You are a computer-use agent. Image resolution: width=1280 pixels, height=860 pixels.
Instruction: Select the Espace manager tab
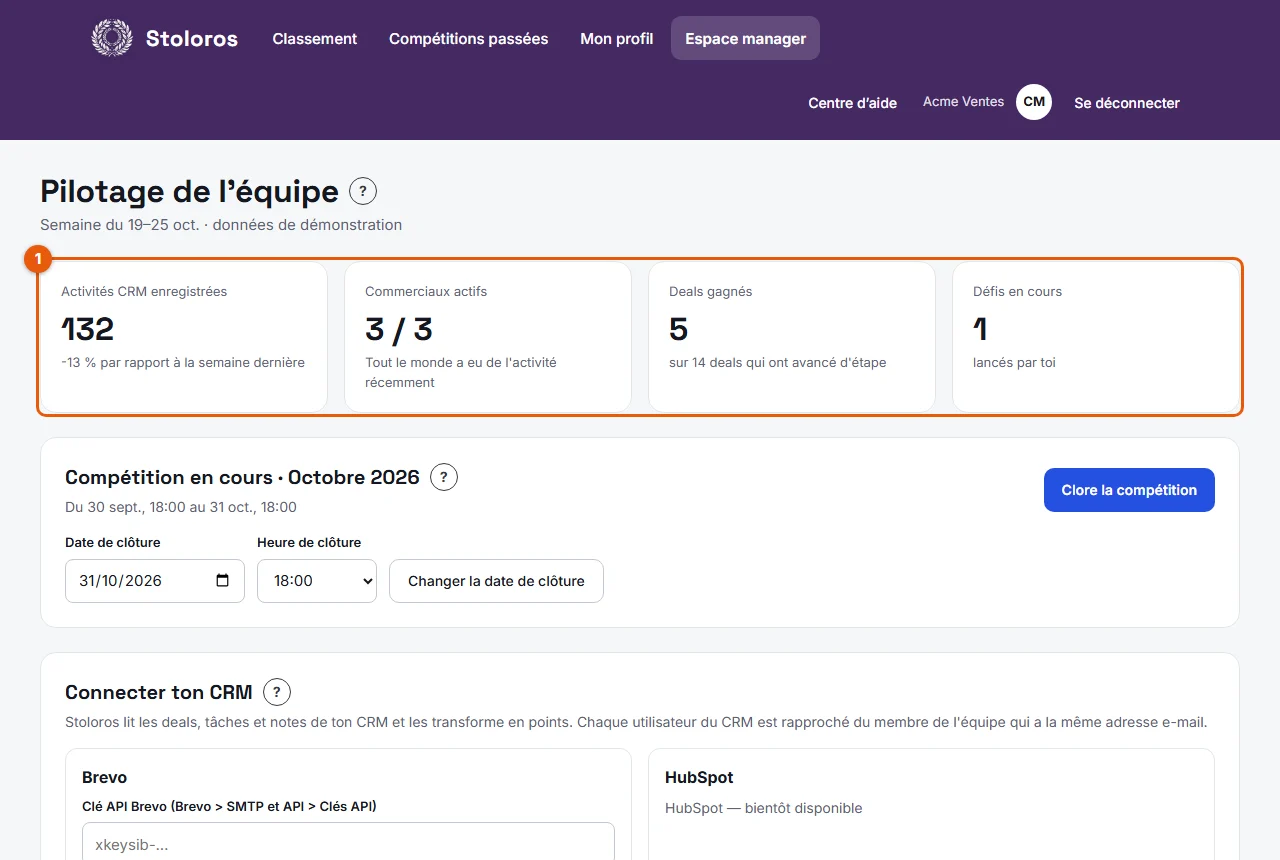pos(745,39)
